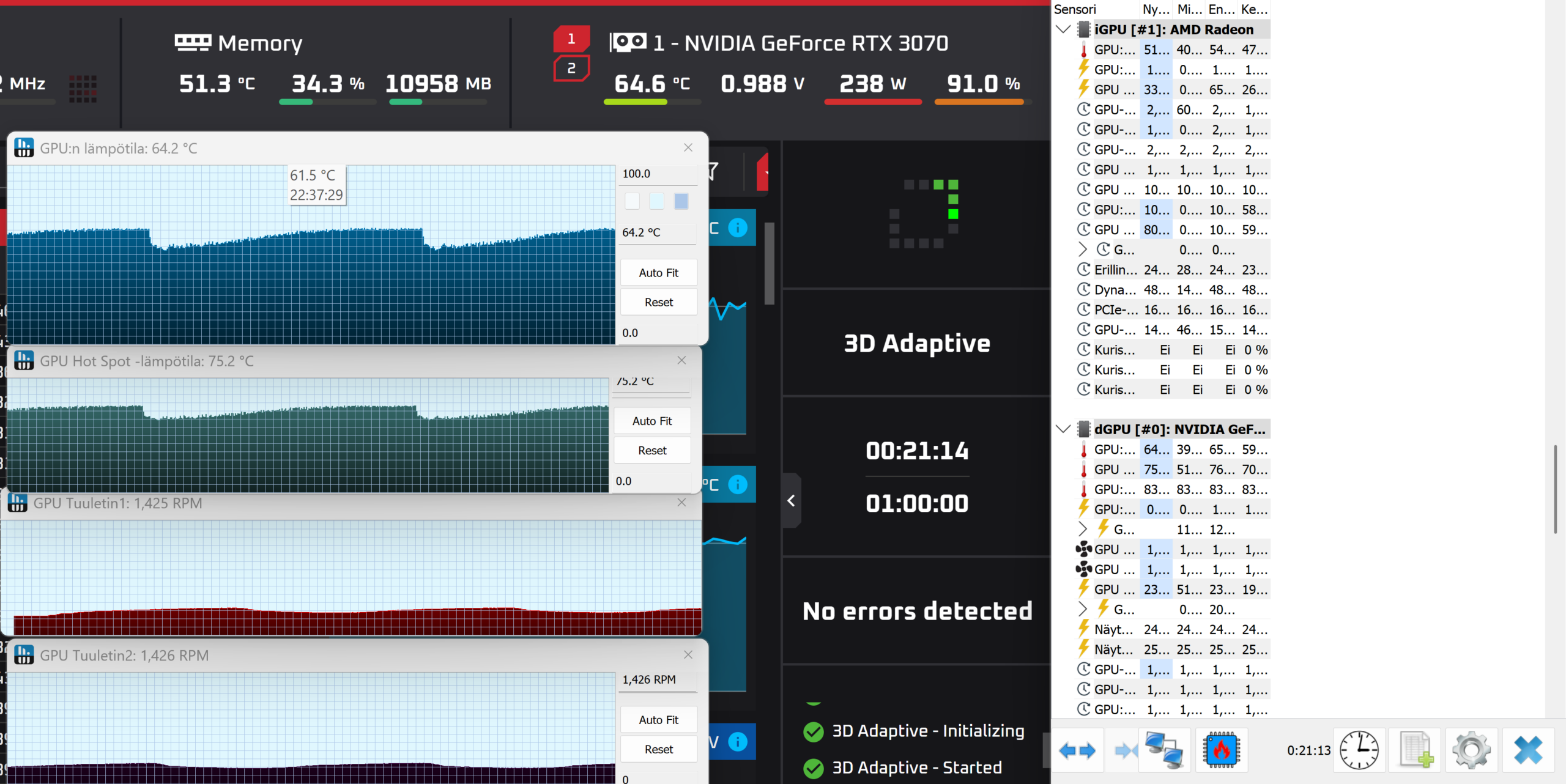Click the flaming chip icon in HWiNFO toolbar

click(x=1221, y=750)
